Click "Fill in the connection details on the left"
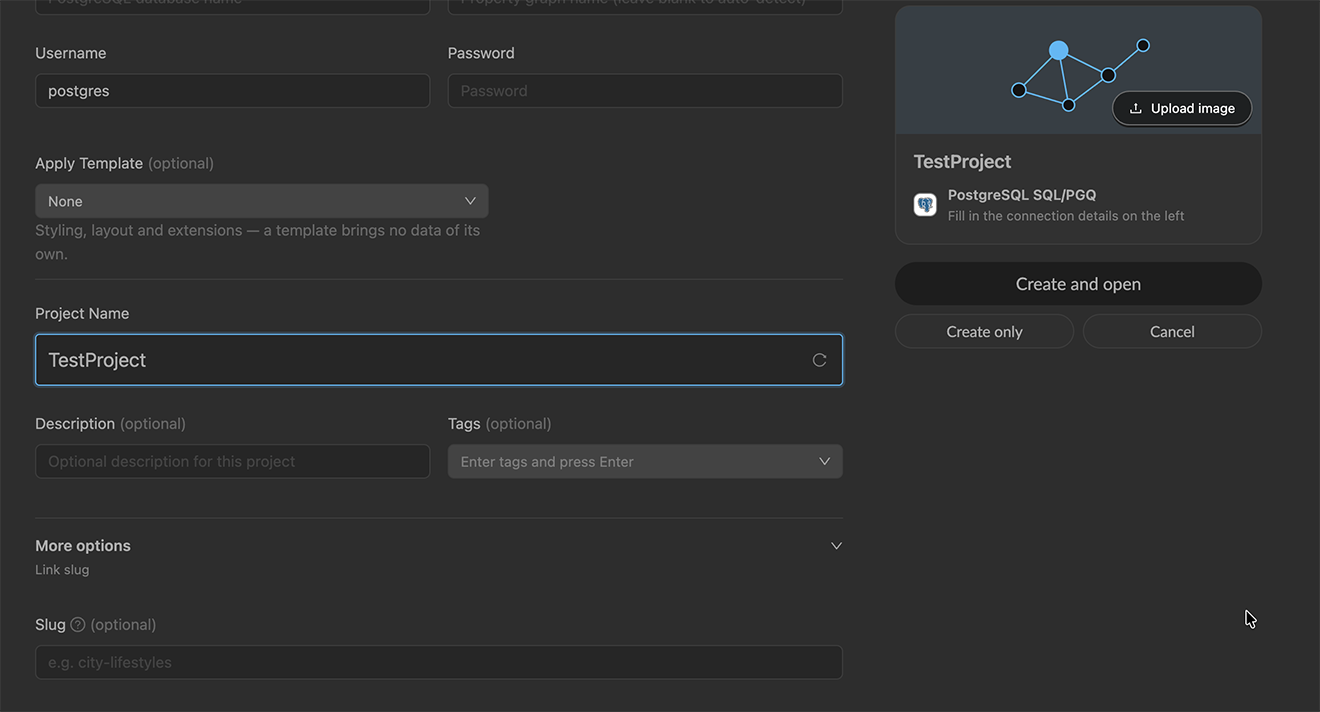 (x=1066, y=216)
